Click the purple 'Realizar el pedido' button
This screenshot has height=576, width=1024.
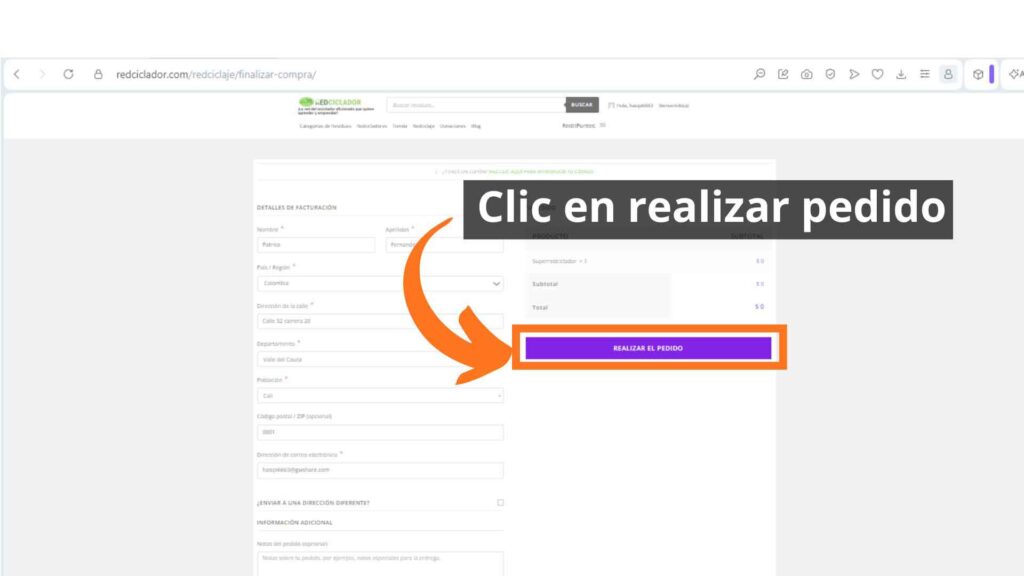[648, 348]
